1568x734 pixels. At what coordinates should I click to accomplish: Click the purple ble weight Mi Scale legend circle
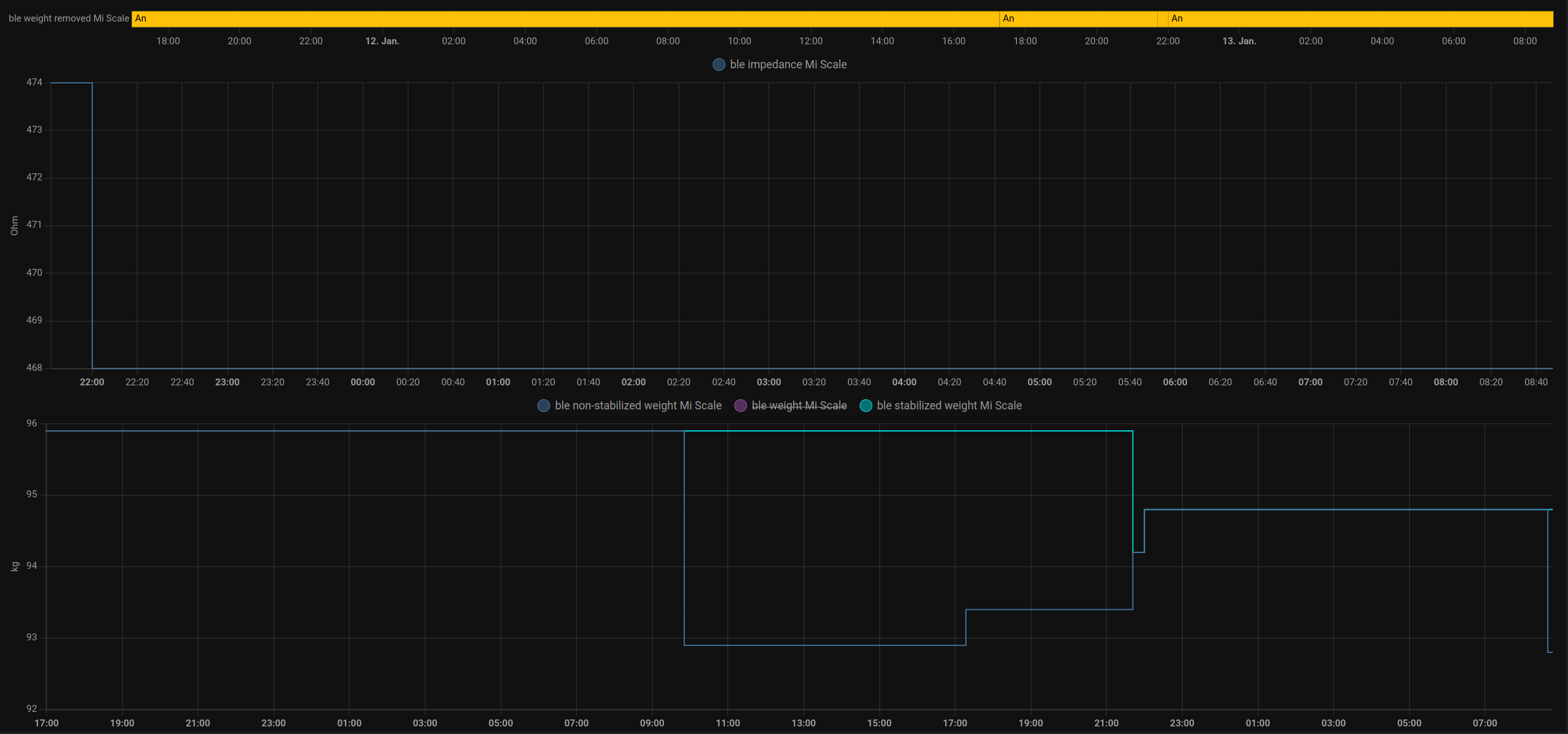pyautogui.click(x=741, y=406)
